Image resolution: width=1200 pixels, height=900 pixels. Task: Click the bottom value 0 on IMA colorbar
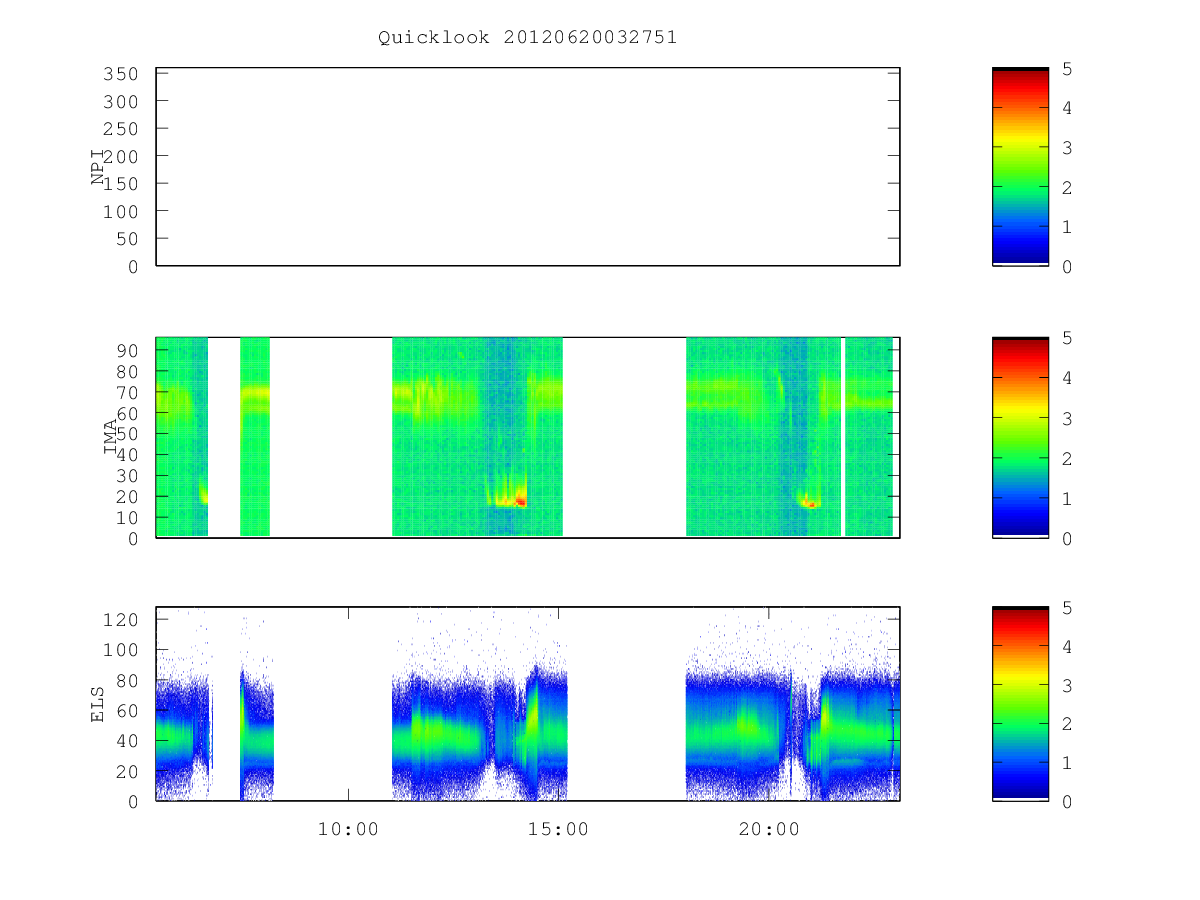coord(1068,538)
